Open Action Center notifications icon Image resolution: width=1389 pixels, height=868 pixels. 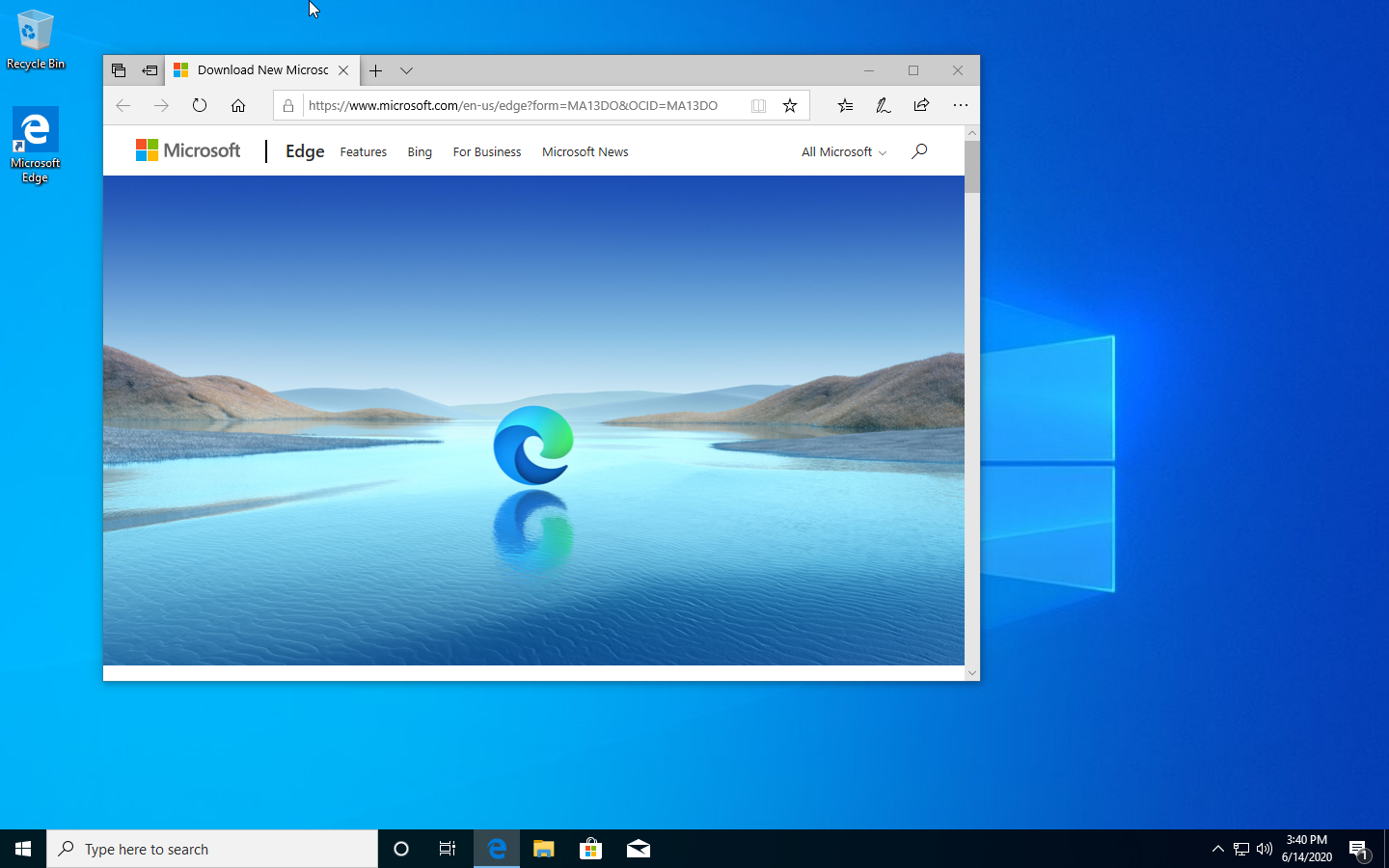click(1359, 849)
